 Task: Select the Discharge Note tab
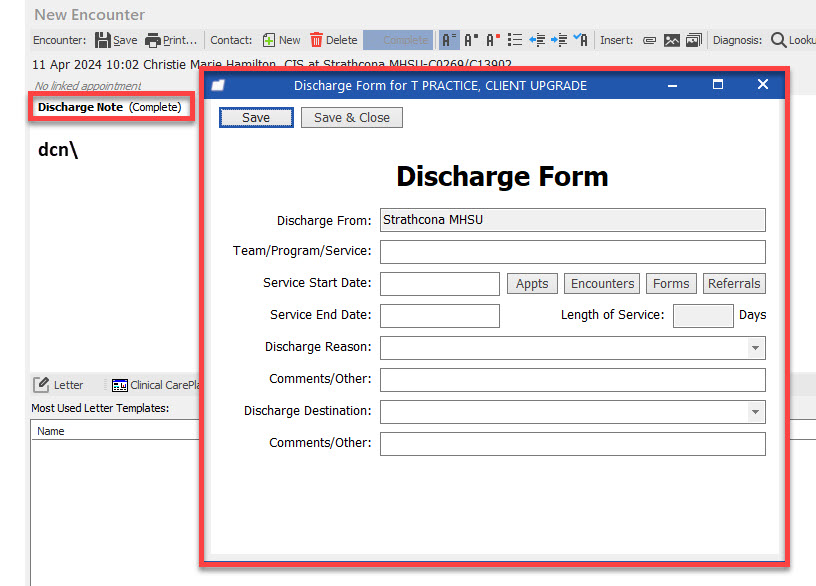click(80, 107)
